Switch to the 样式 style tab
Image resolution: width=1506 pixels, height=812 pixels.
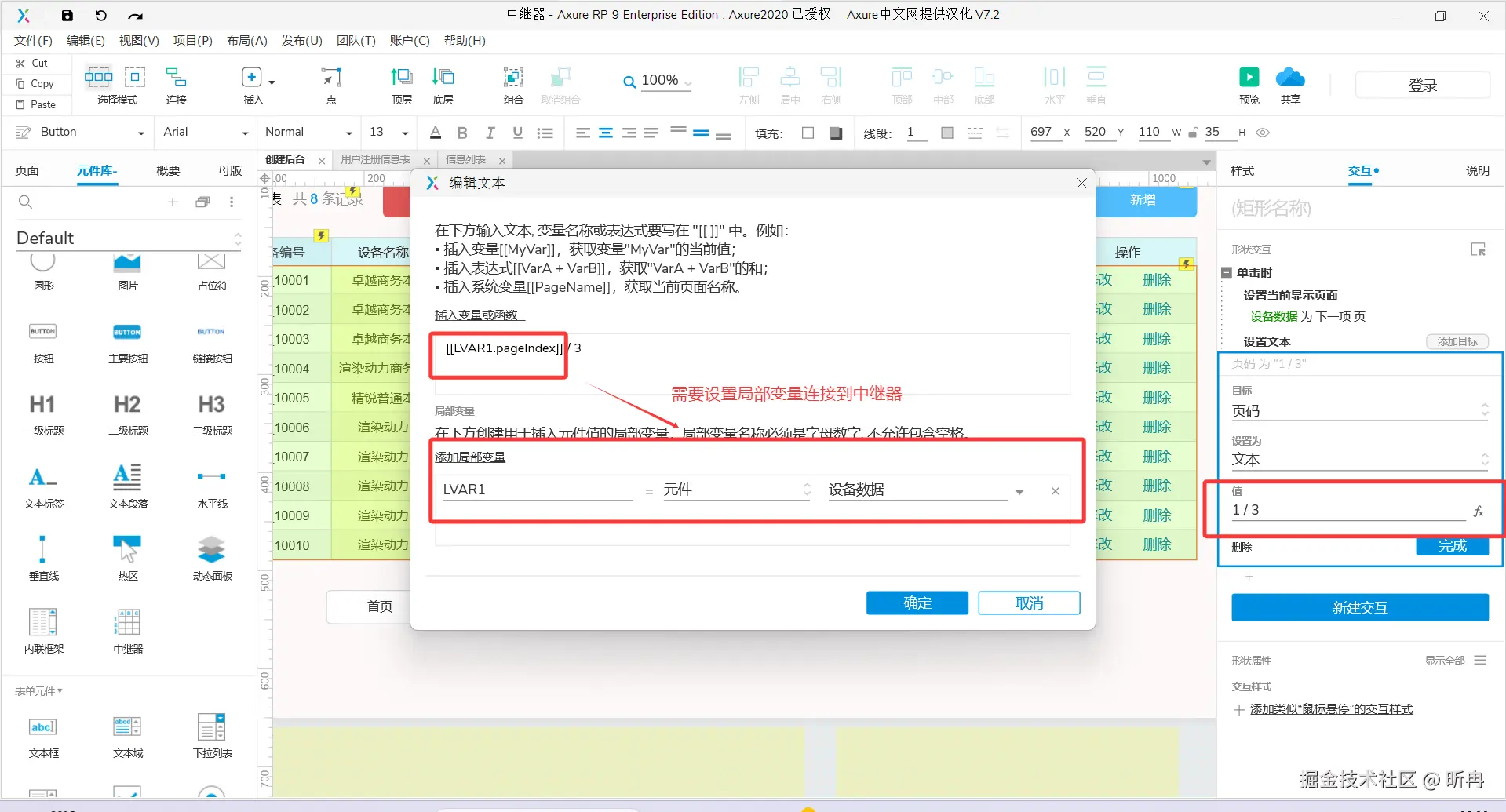(x=1242, y=171)
